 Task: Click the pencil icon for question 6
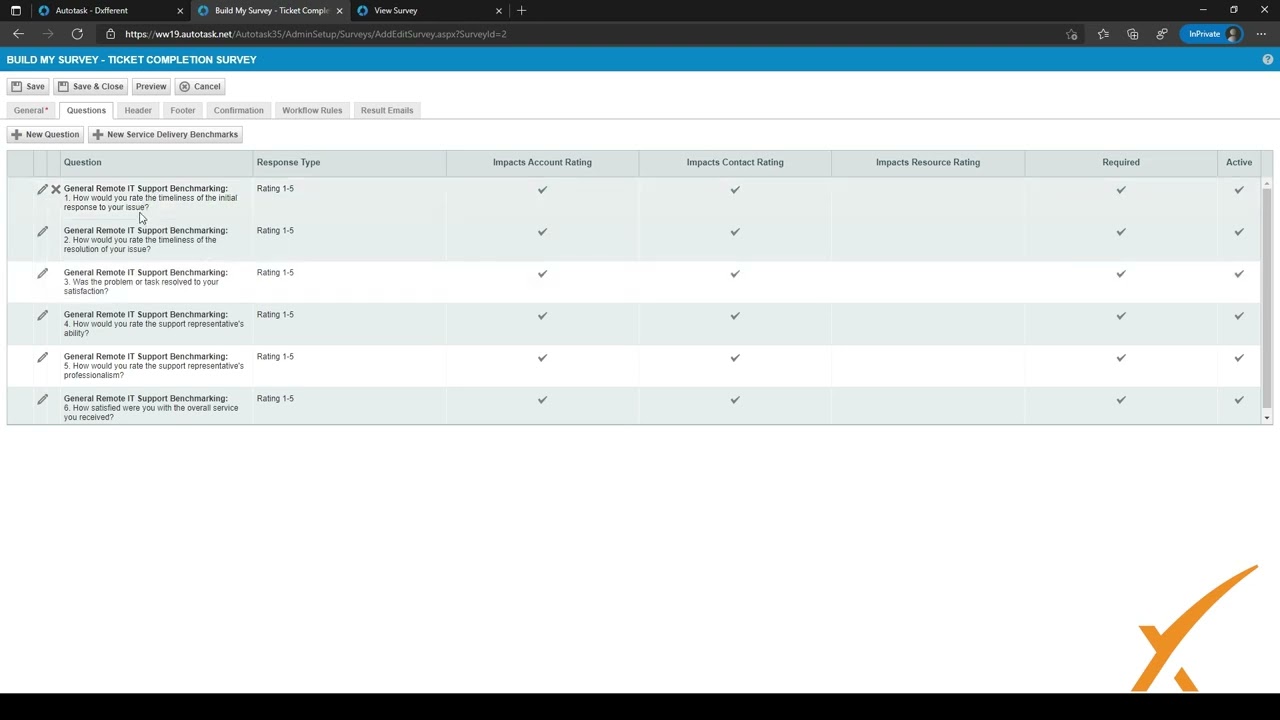(x=42, y=399)
